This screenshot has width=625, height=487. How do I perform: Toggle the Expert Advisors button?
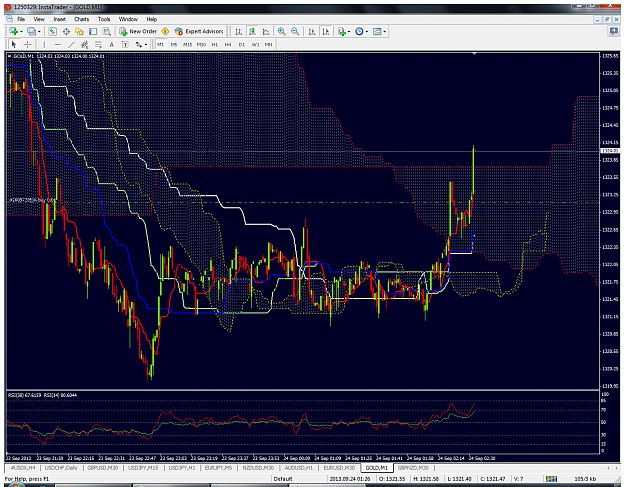coord(199,31)
